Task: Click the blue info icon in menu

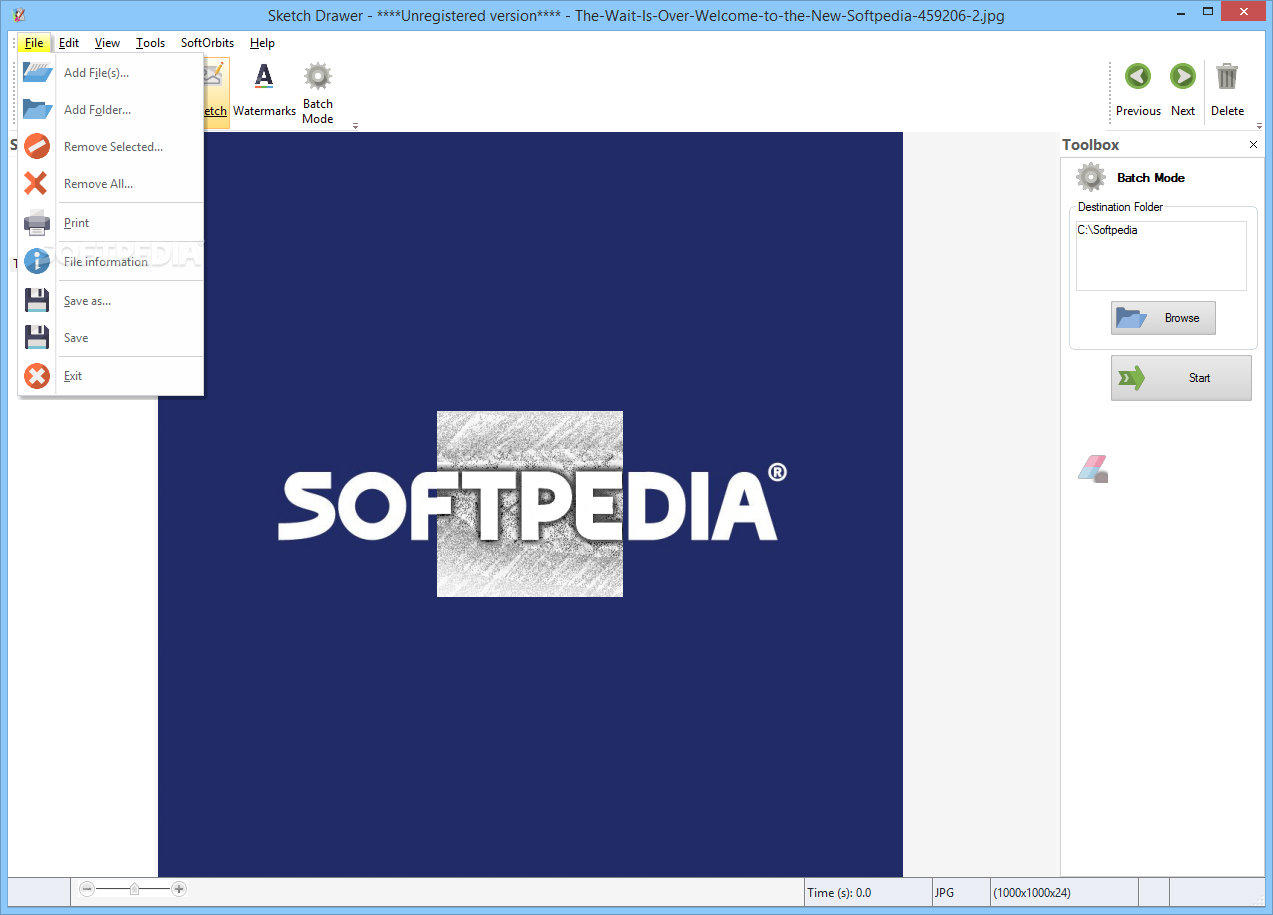Action: (x=37, y=261)
